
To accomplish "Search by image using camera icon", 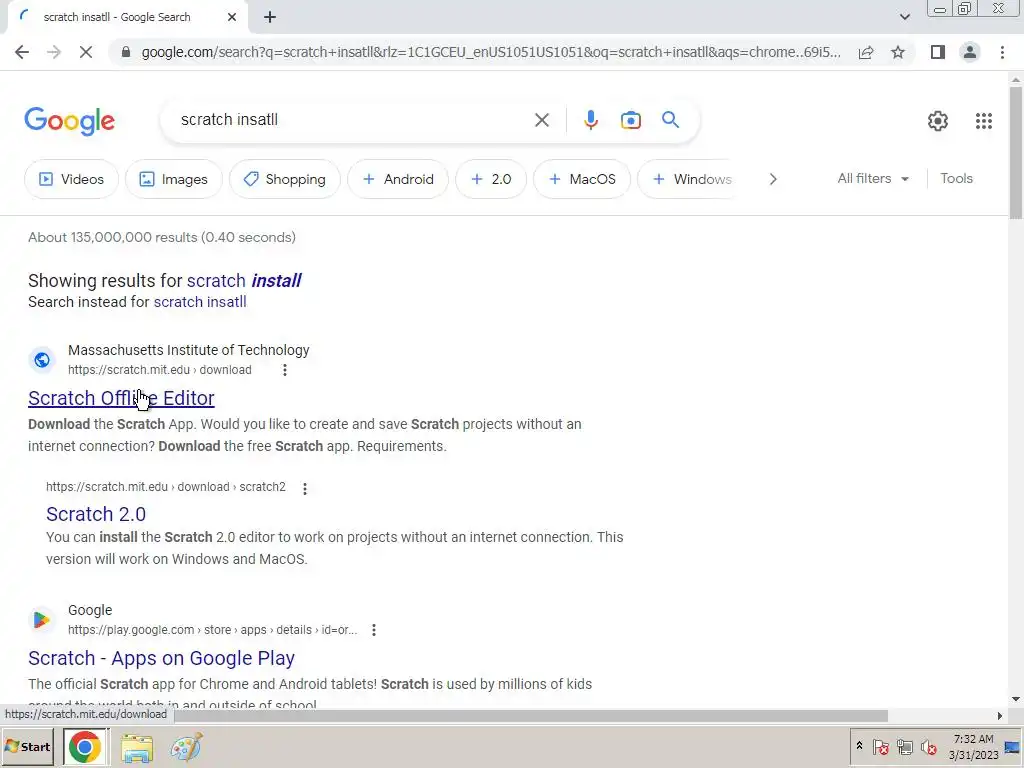I will tap(630, 120).
